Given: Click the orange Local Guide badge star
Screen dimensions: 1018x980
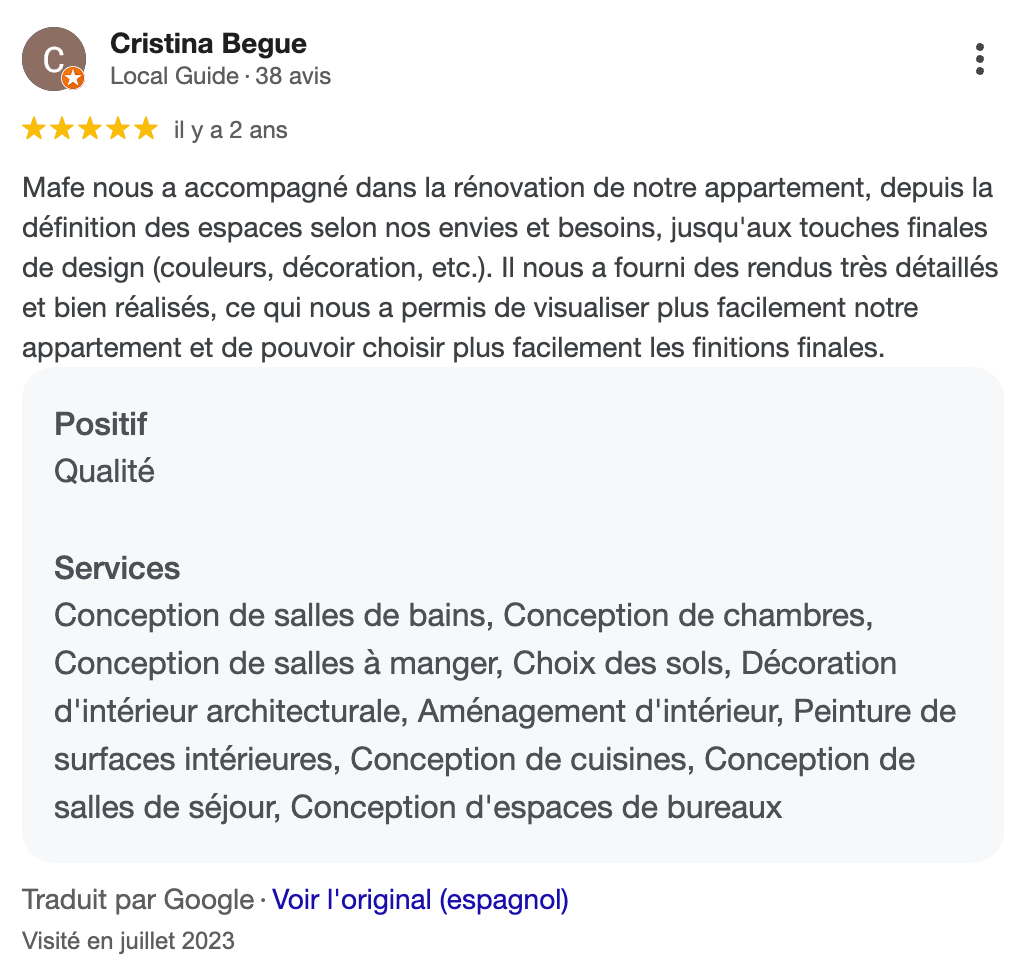Looking at the screenshot, I should [72, 79].
